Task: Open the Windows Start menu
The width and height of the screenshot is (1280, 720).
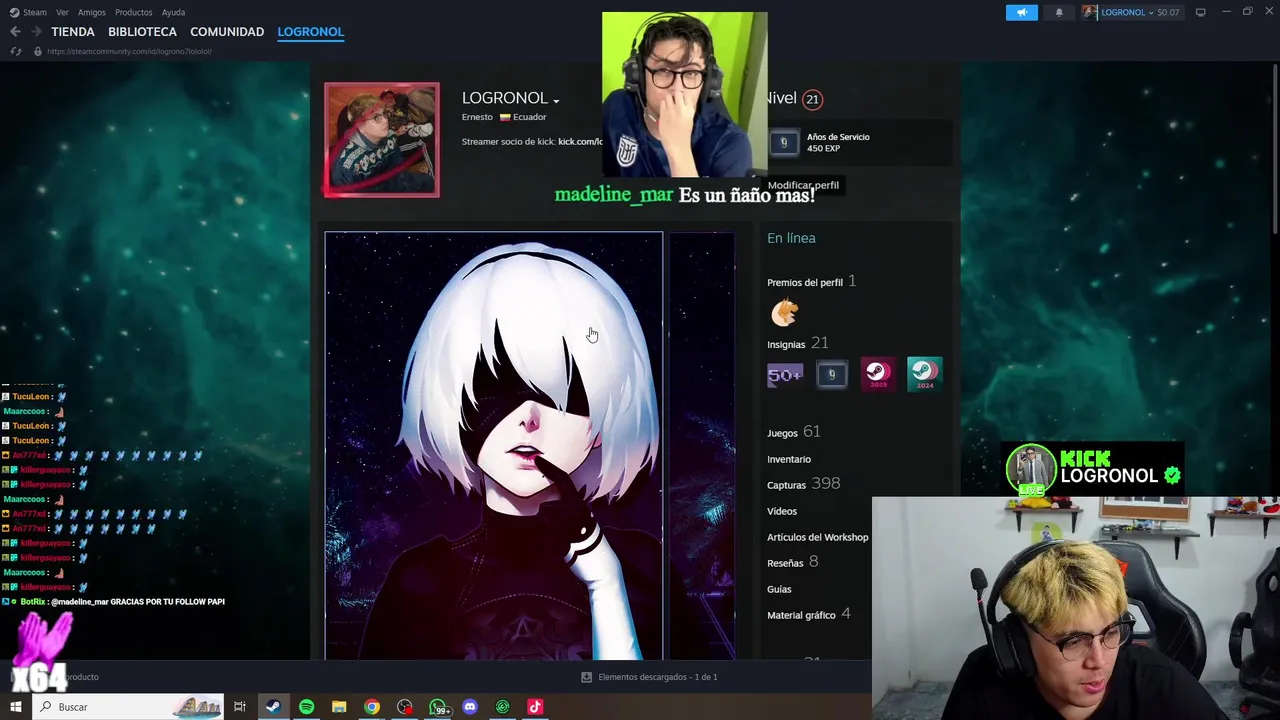Action: coord(15,707)
